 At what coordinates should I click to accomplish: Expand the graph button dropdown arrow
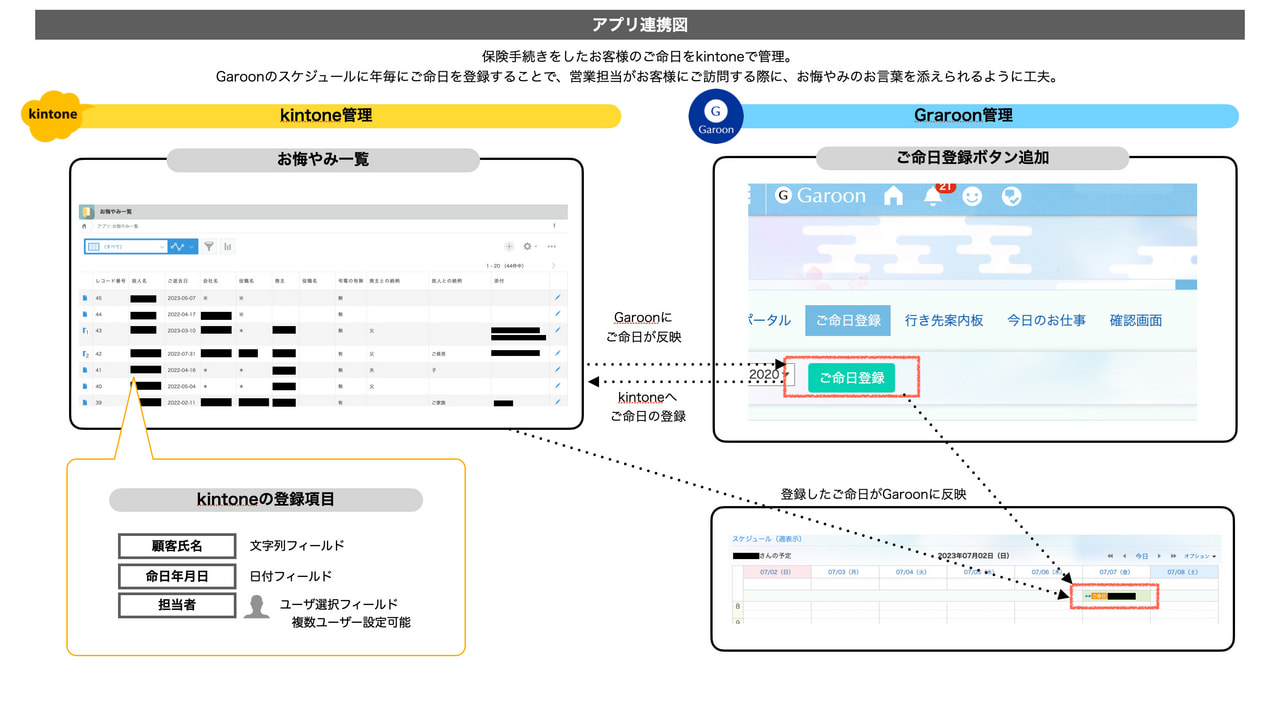(191, 246)
